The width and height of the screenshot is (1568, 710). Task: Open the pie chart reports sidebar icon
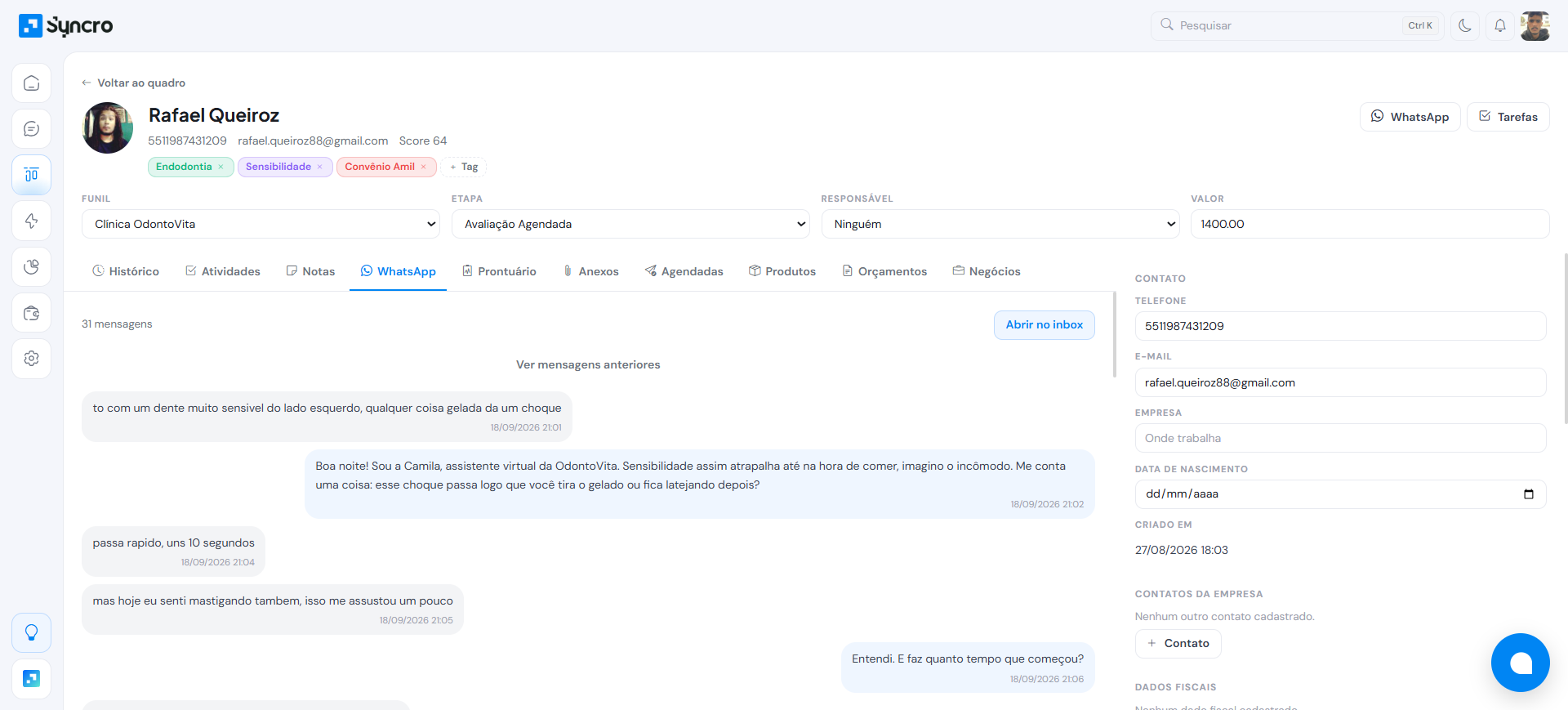pyautogui.click(x=32, y=266)
